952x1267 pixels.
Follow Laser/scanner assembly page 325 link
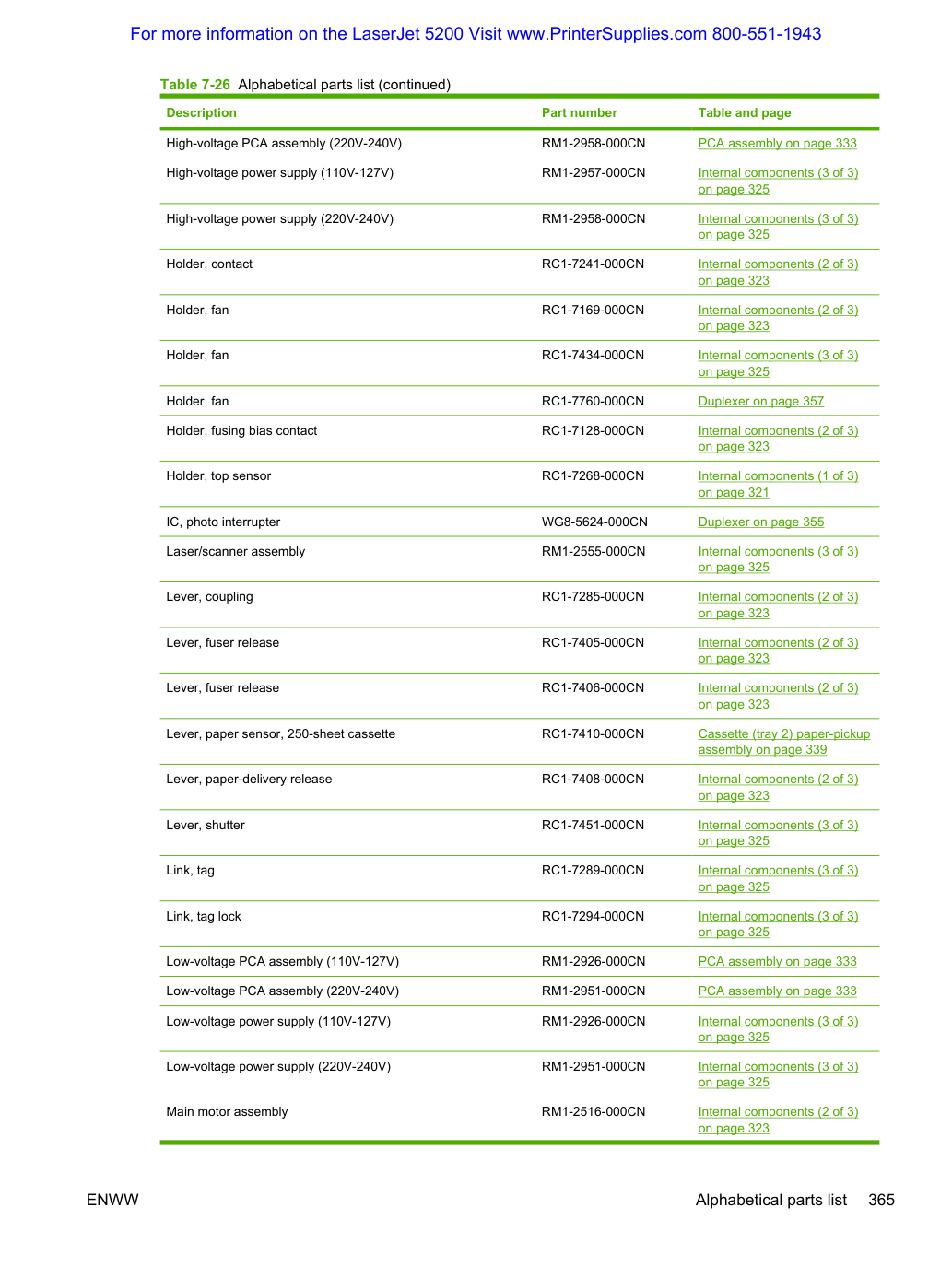[x=778, y=559]
